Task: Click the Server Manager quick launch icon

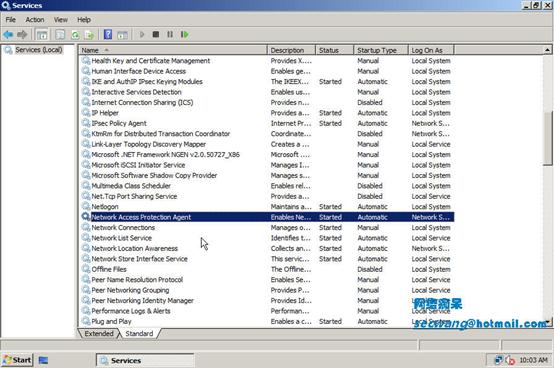Action: 43,360
